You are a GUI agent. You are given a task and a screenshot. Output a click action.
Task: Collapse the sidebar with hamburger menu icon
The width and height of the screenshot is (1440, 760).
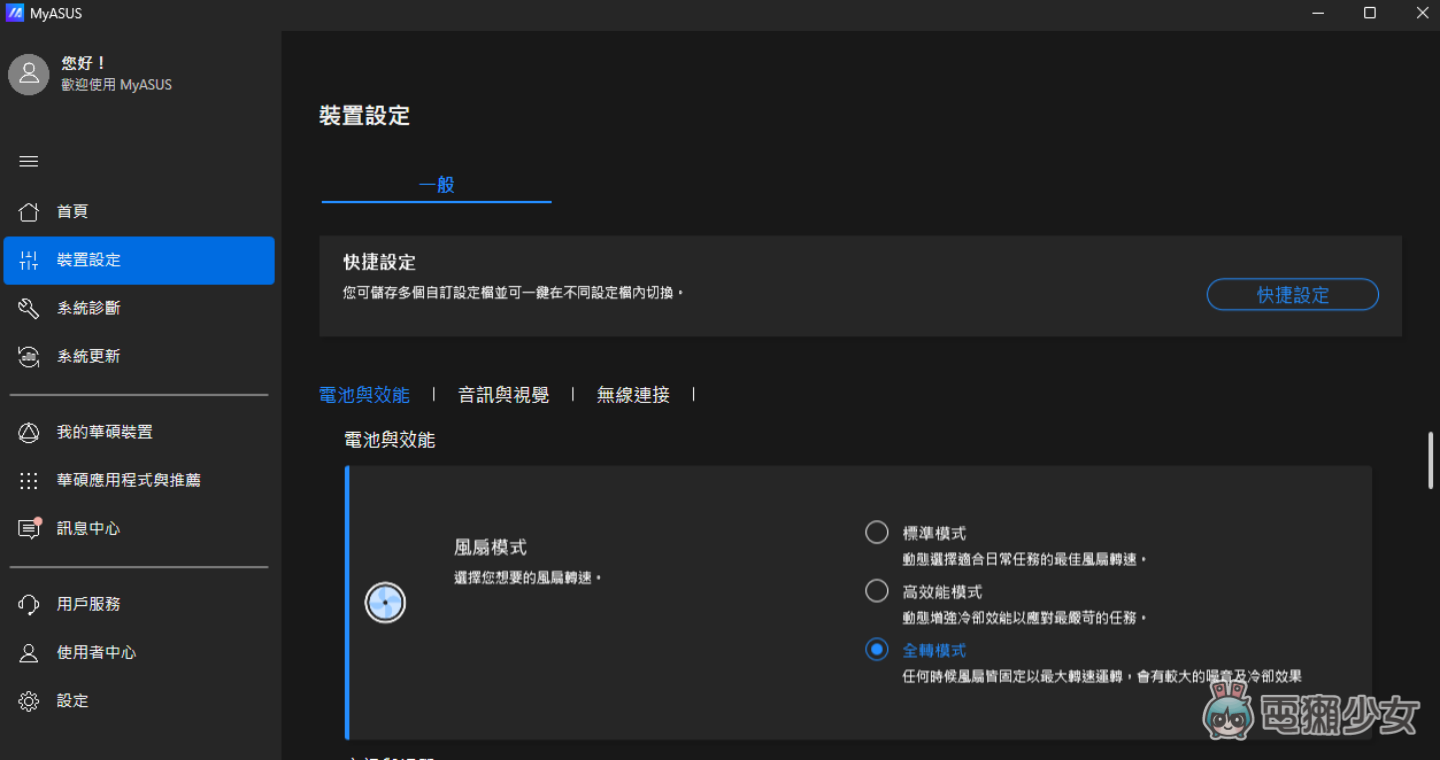point(29,161)
